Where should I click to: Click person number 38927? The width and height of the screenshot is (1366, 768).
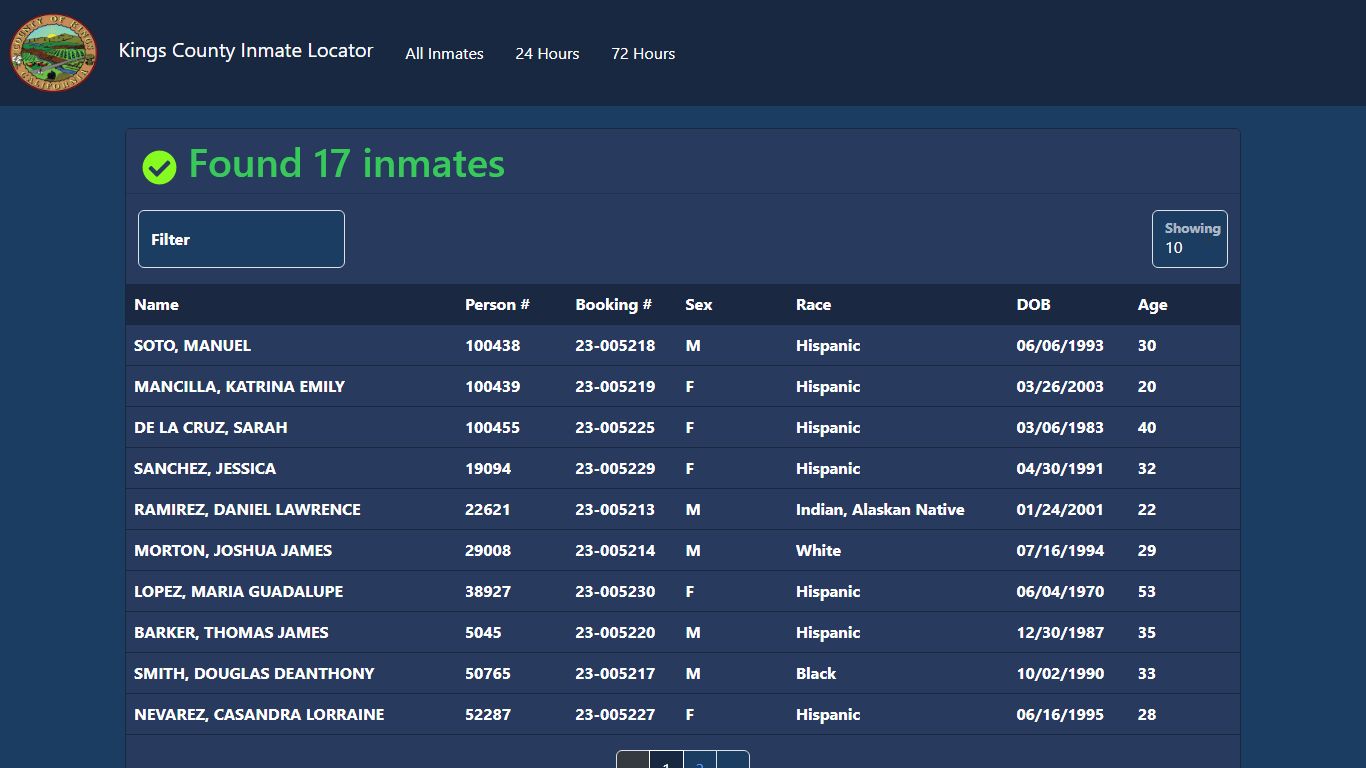point(488,592)
